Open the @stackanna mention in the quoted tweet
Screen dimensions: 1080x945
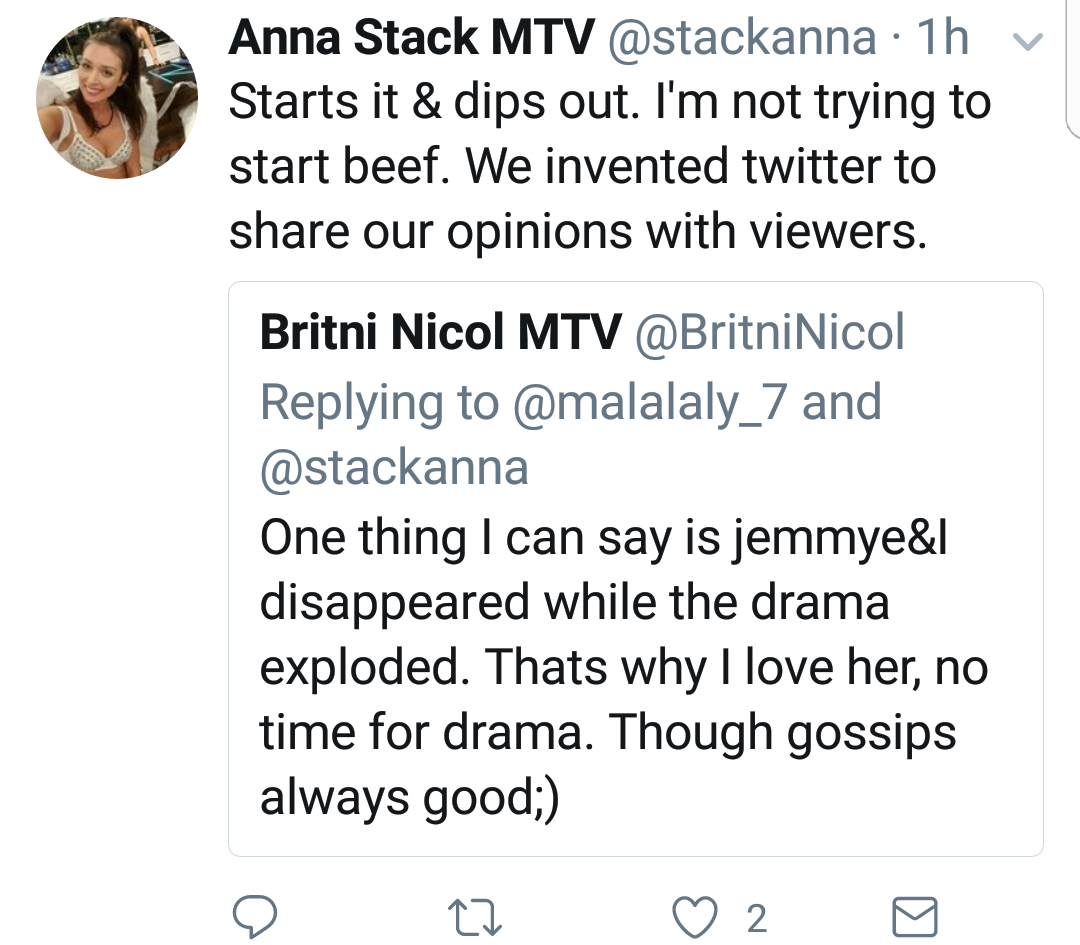coord(394,468)
